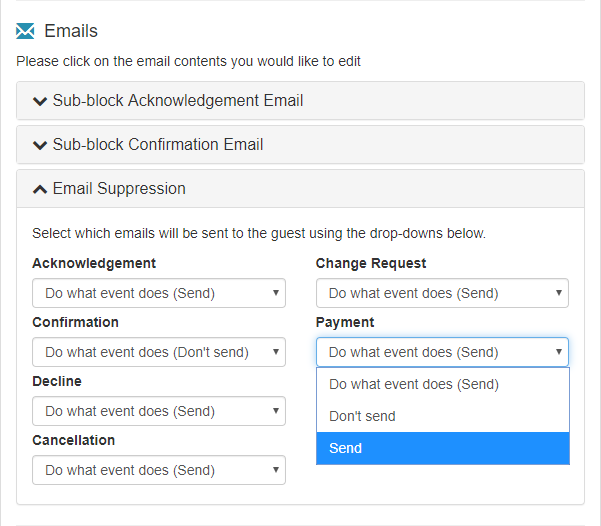Click the up chevron beside Email Suppression

40,189
